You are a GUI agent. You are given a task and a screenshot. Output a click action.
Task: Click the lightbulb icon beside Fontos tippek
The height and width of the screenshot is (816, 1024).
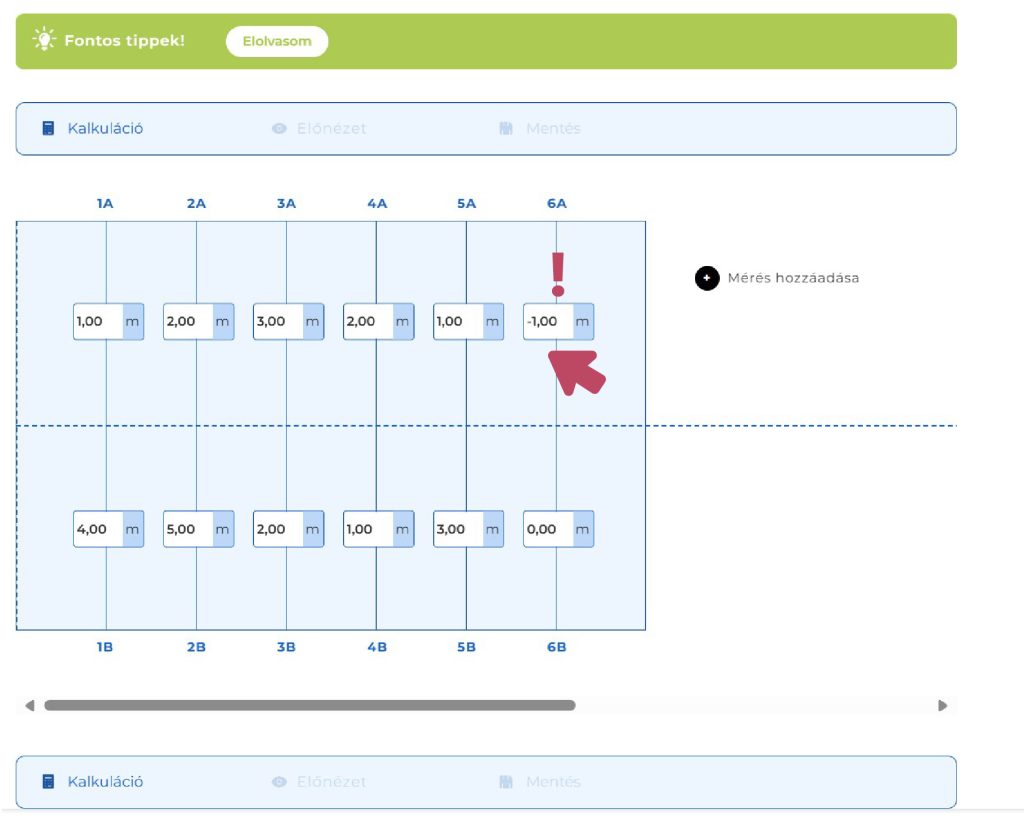click(45, 40)
